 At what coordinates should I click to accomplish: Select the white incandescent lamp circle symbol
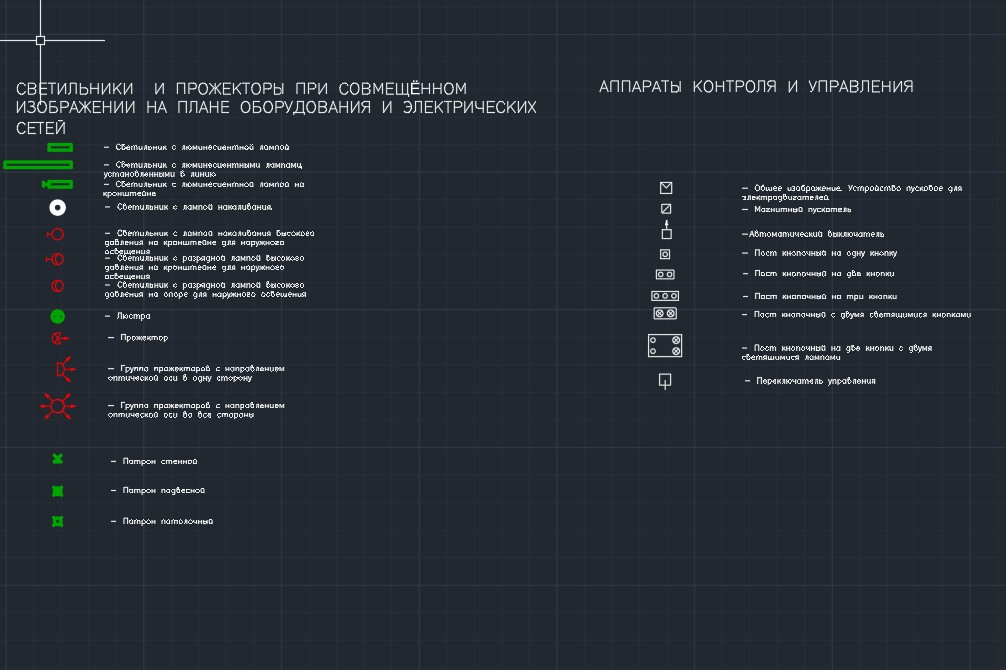[x=58, y=207]
